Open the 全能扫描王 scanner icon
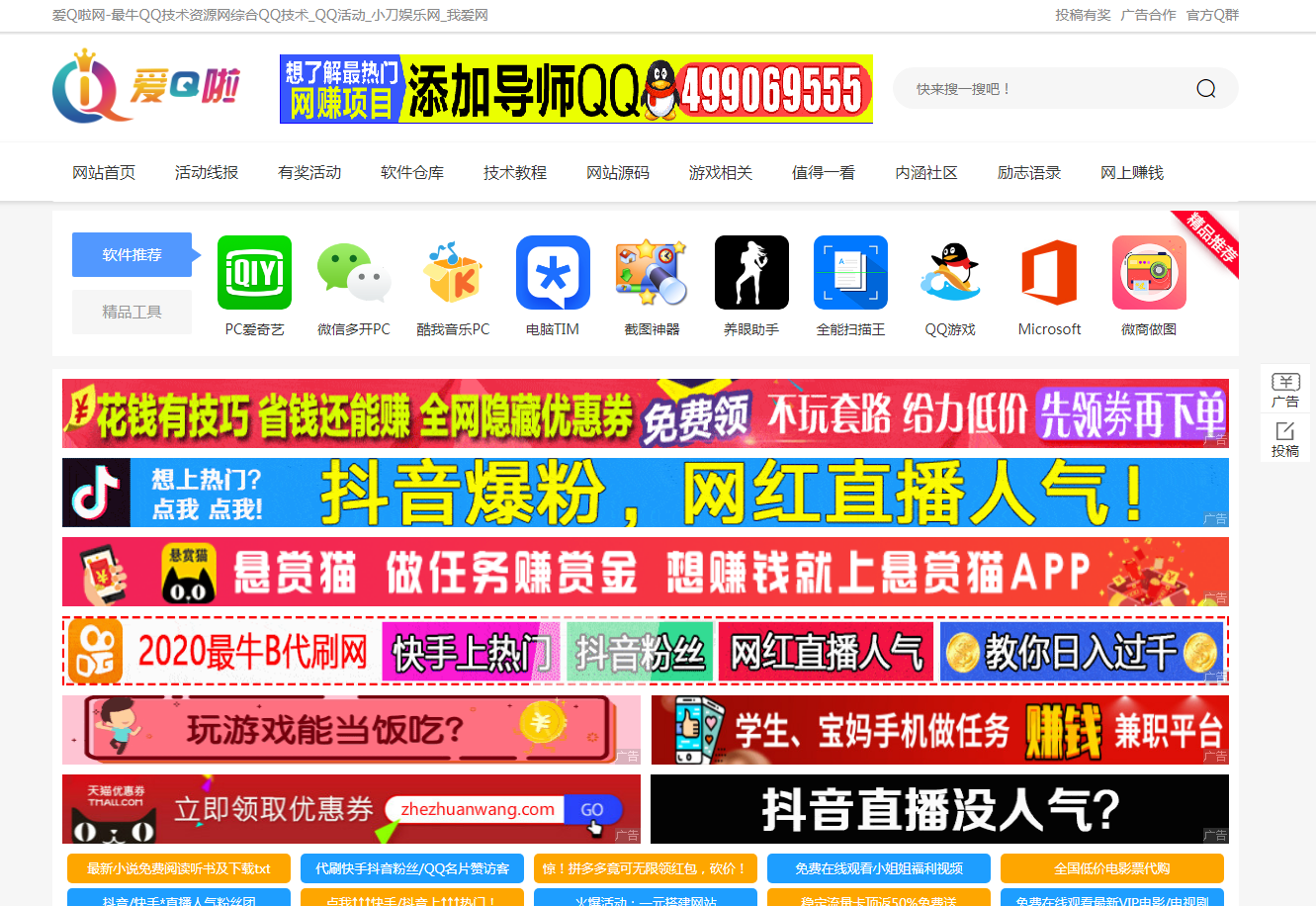Screen dimensions: 1316x906 tap(850, 273)
